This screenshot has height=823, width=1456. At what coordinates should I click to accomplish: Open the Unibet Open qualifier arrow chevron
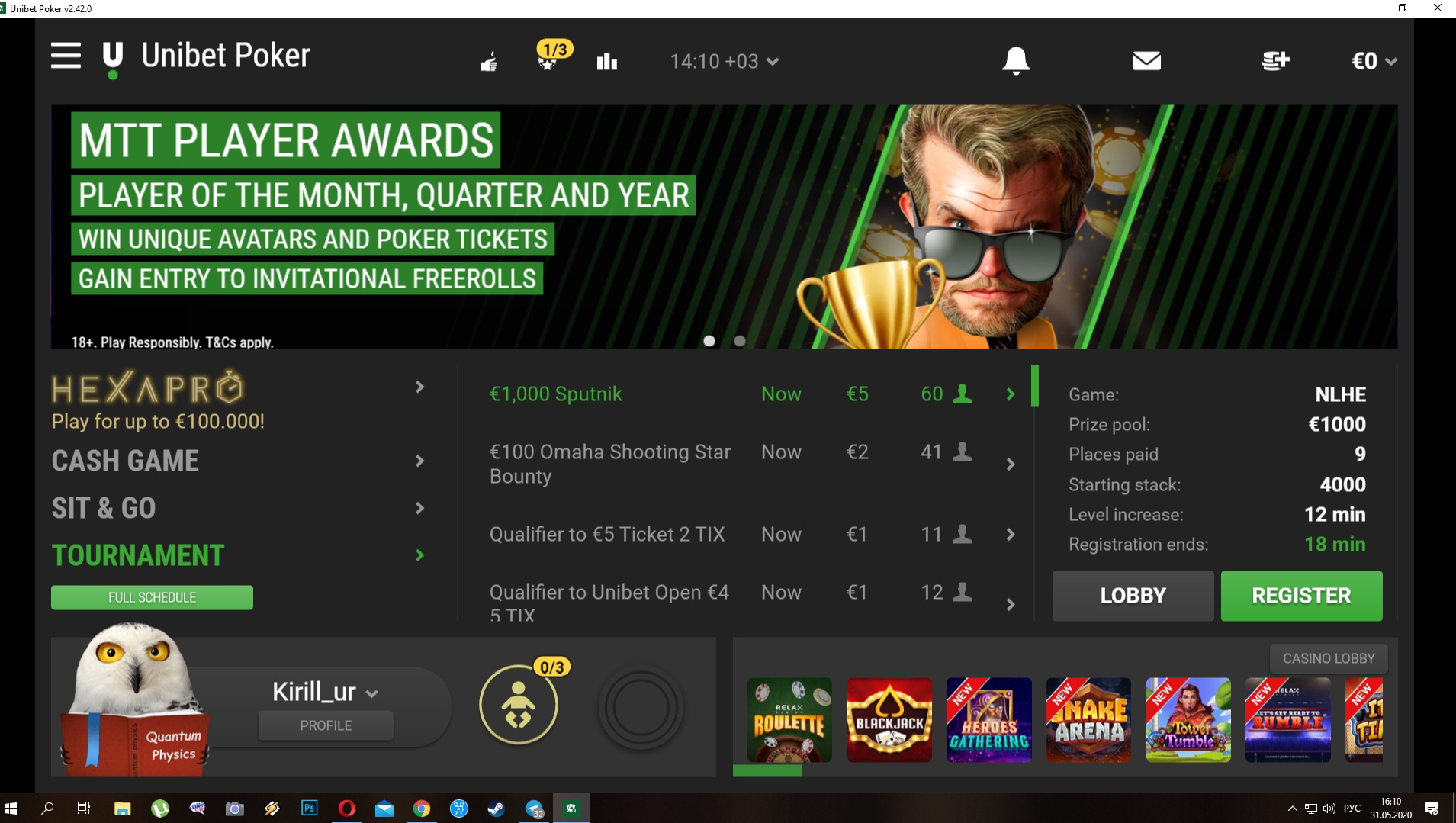coord(1011,605)
